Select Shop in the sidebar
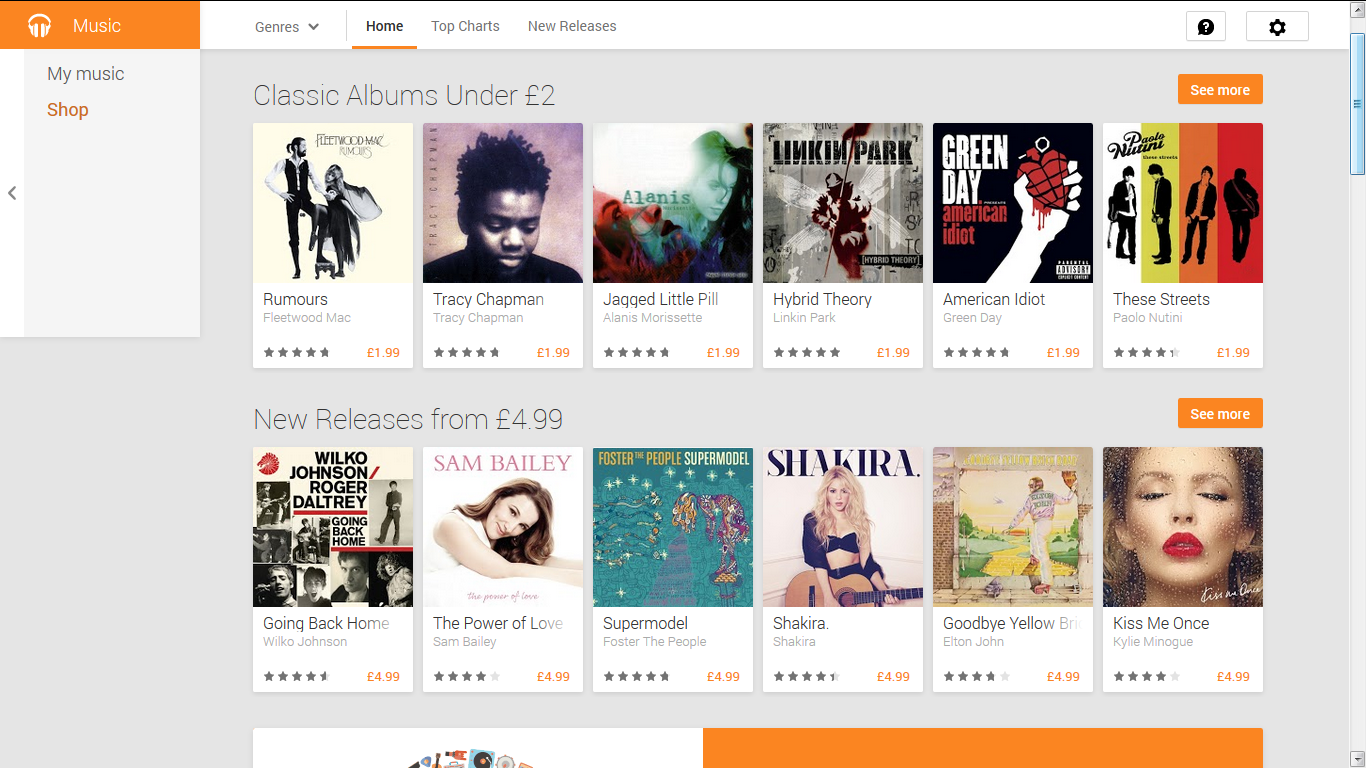This screenshot has height=768, width=1366. point(68,110)
